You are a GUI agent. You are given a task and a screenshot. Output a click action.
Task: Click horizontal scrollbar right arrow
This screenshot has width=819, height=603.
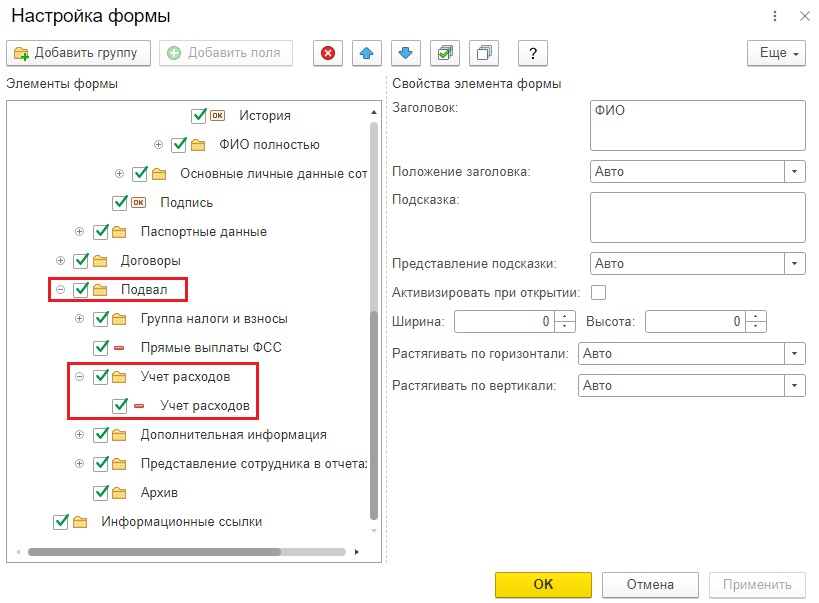pos(357,552)
